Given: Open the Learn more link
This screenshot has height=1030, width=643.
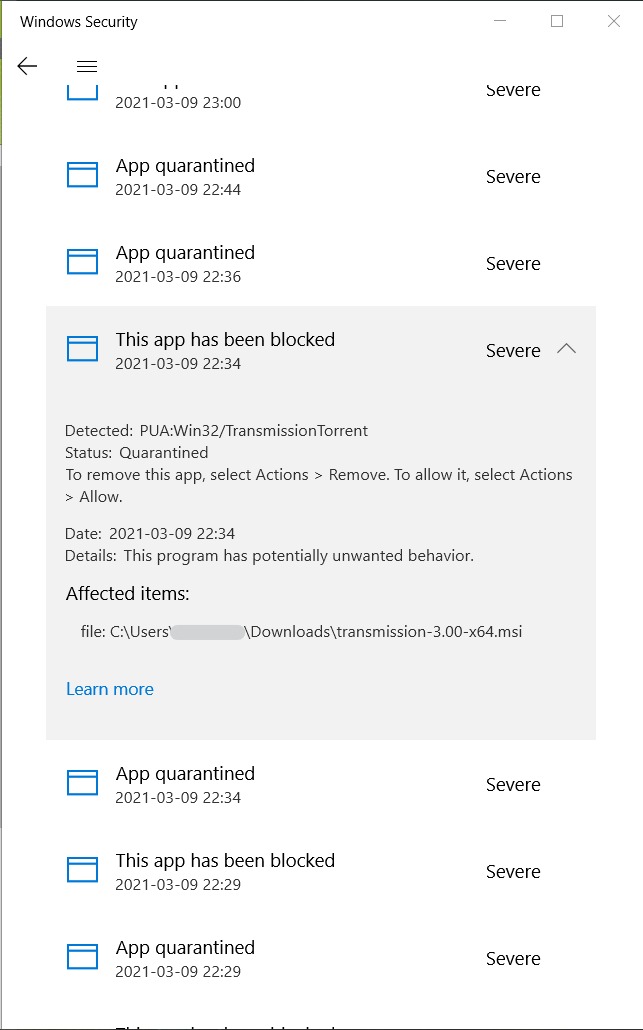Looking at the screenshot, I should pyautogui.click(x=110, y=689).
